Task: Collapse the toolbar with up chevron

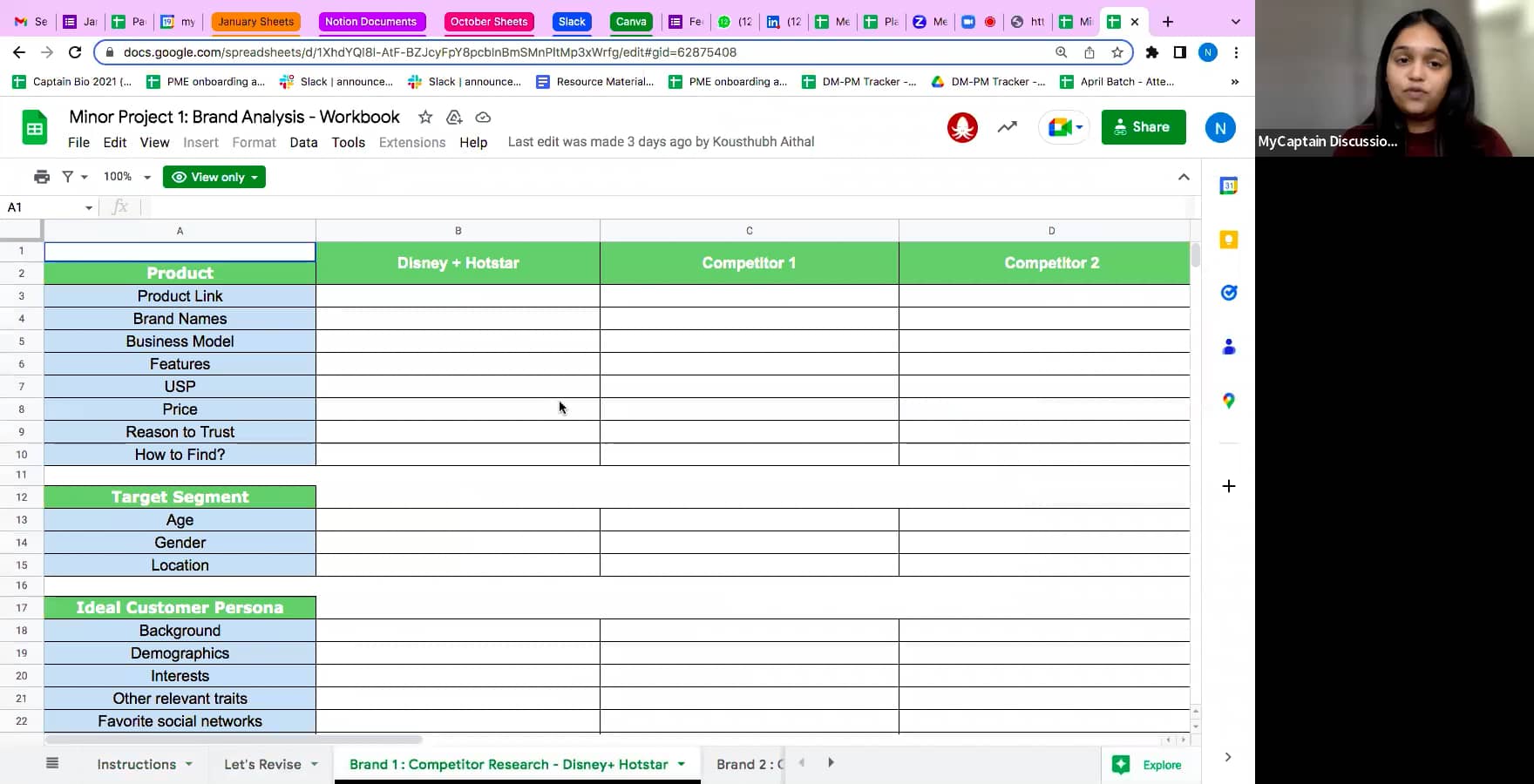Action: click(x=1184, y=177)
